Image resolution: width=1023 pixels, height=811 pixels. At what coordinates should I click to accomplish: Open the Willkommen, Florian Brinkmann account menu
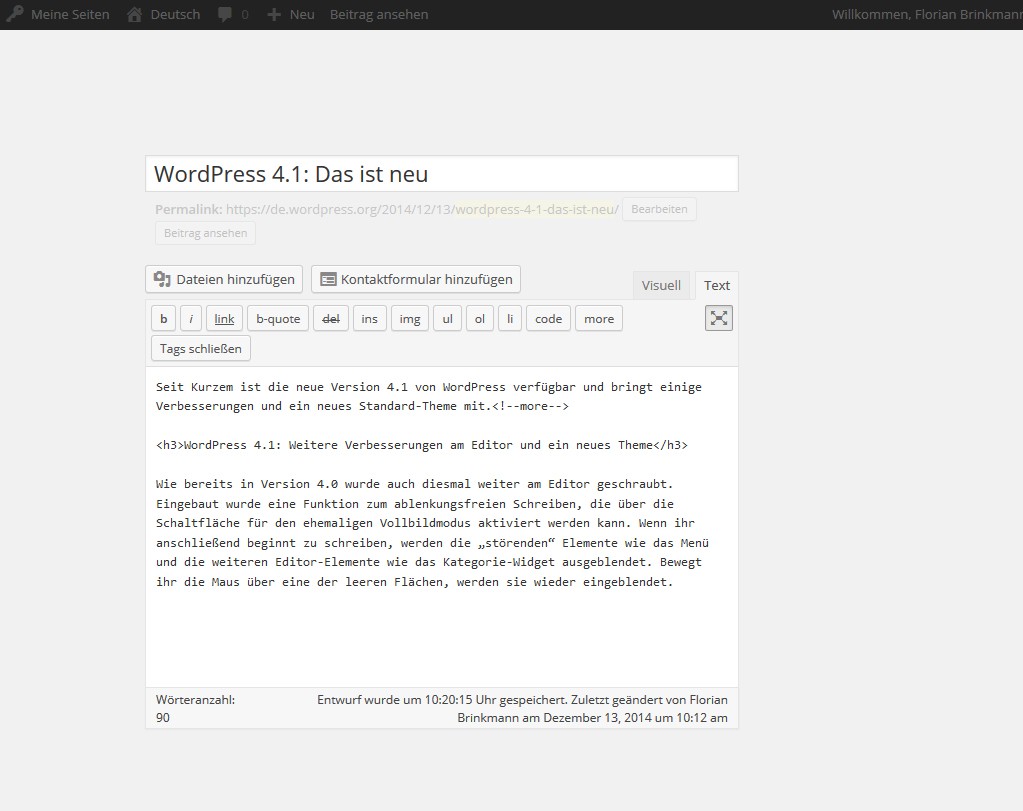click(927, 14)
